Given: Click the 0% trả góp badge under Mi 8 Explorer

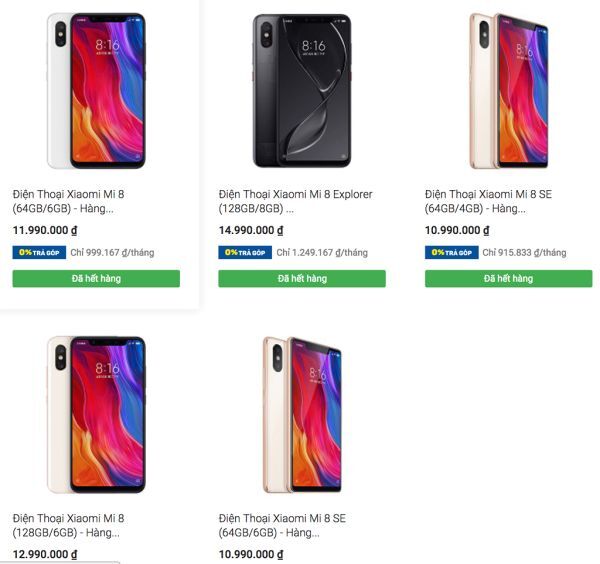Looking at the screenshot, I should tap(245, 253).
